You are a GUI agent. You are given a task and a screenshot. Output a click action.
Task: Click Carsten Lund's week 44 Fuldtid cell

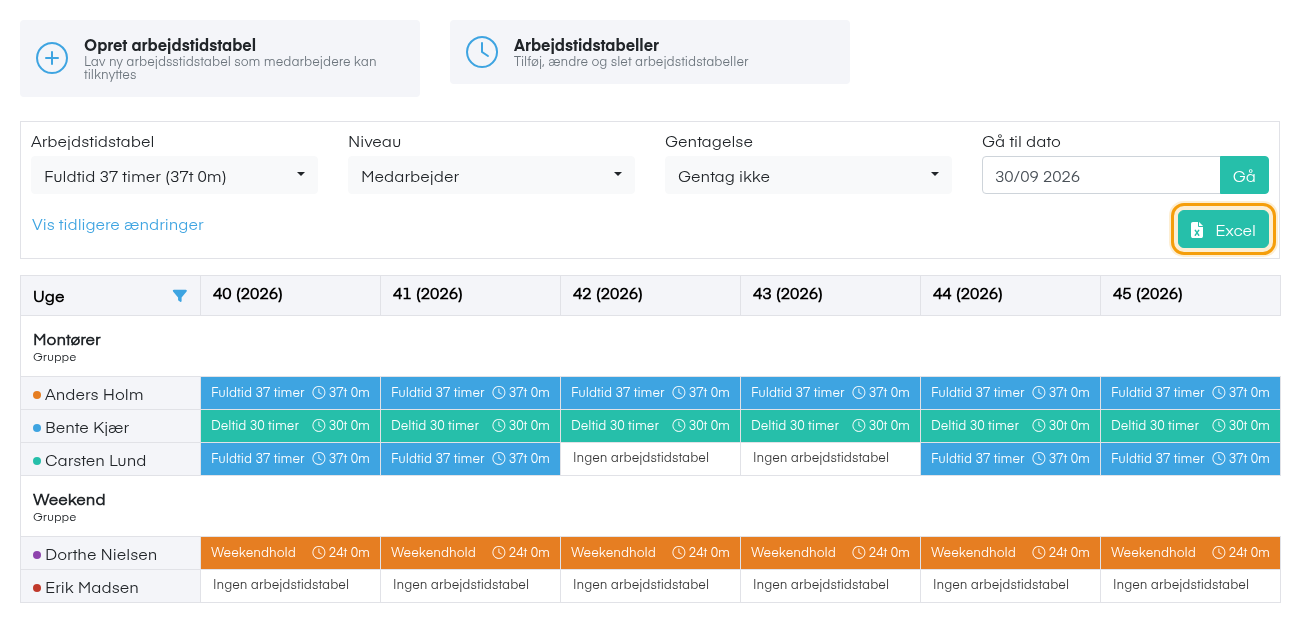pos(1010,459)
